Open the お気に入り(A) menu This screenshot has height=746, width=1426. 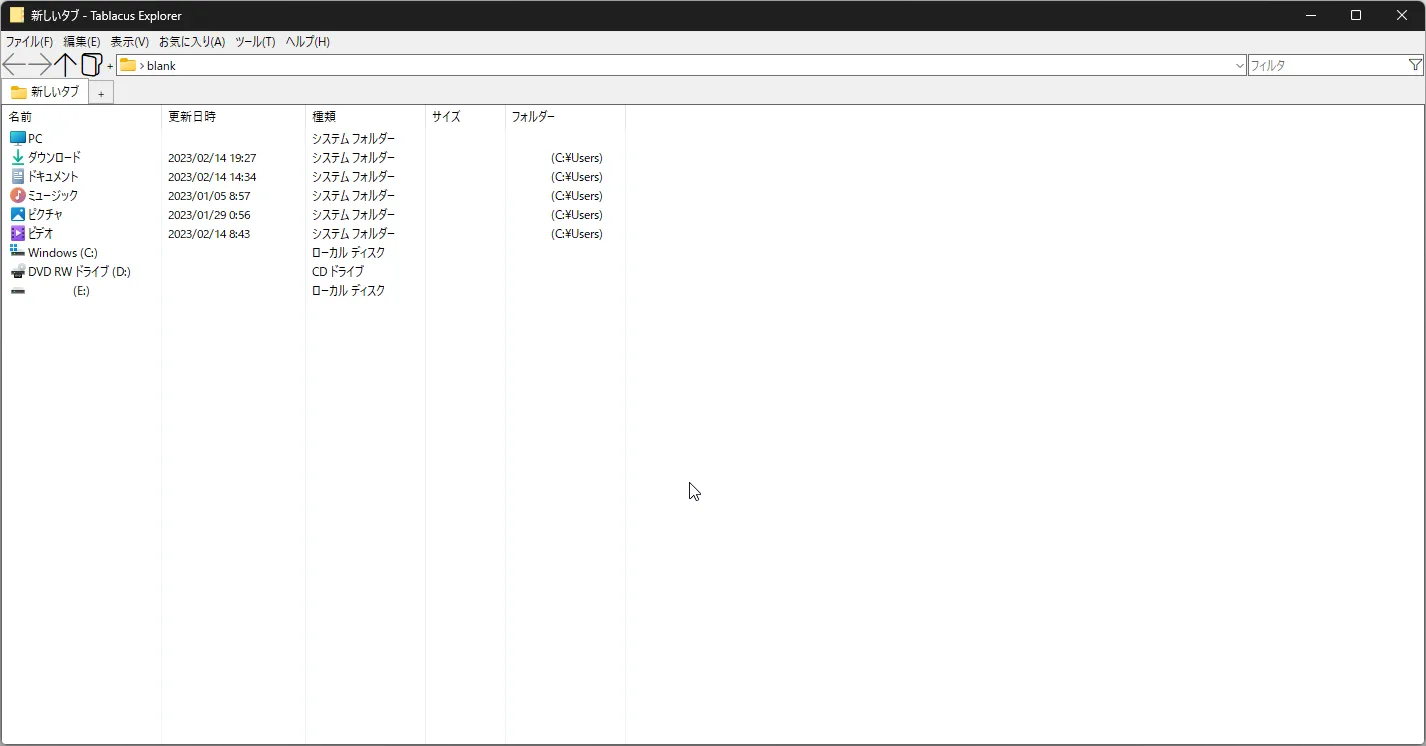192,42
